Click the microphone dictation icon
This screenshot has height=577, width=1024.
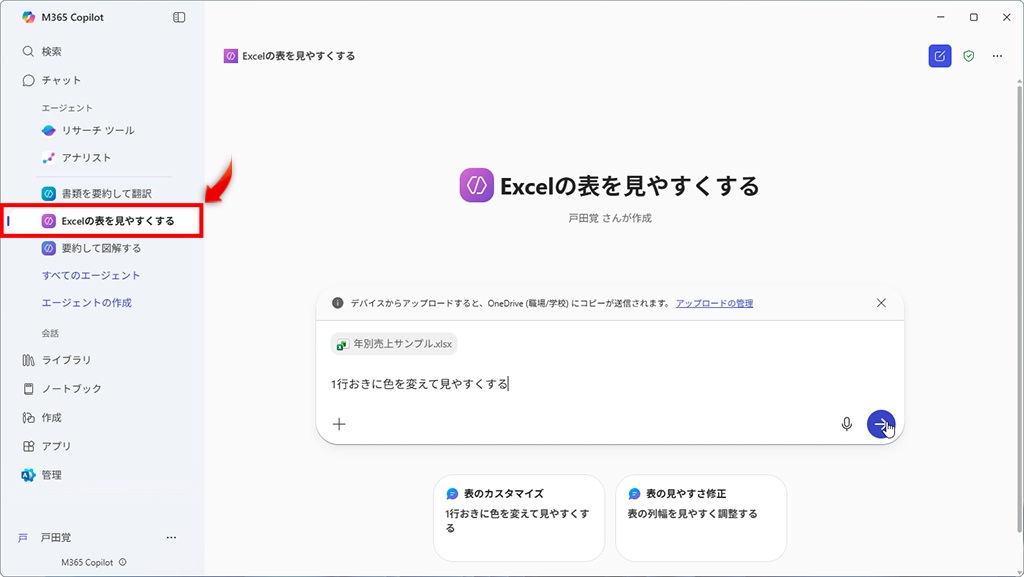847,424
